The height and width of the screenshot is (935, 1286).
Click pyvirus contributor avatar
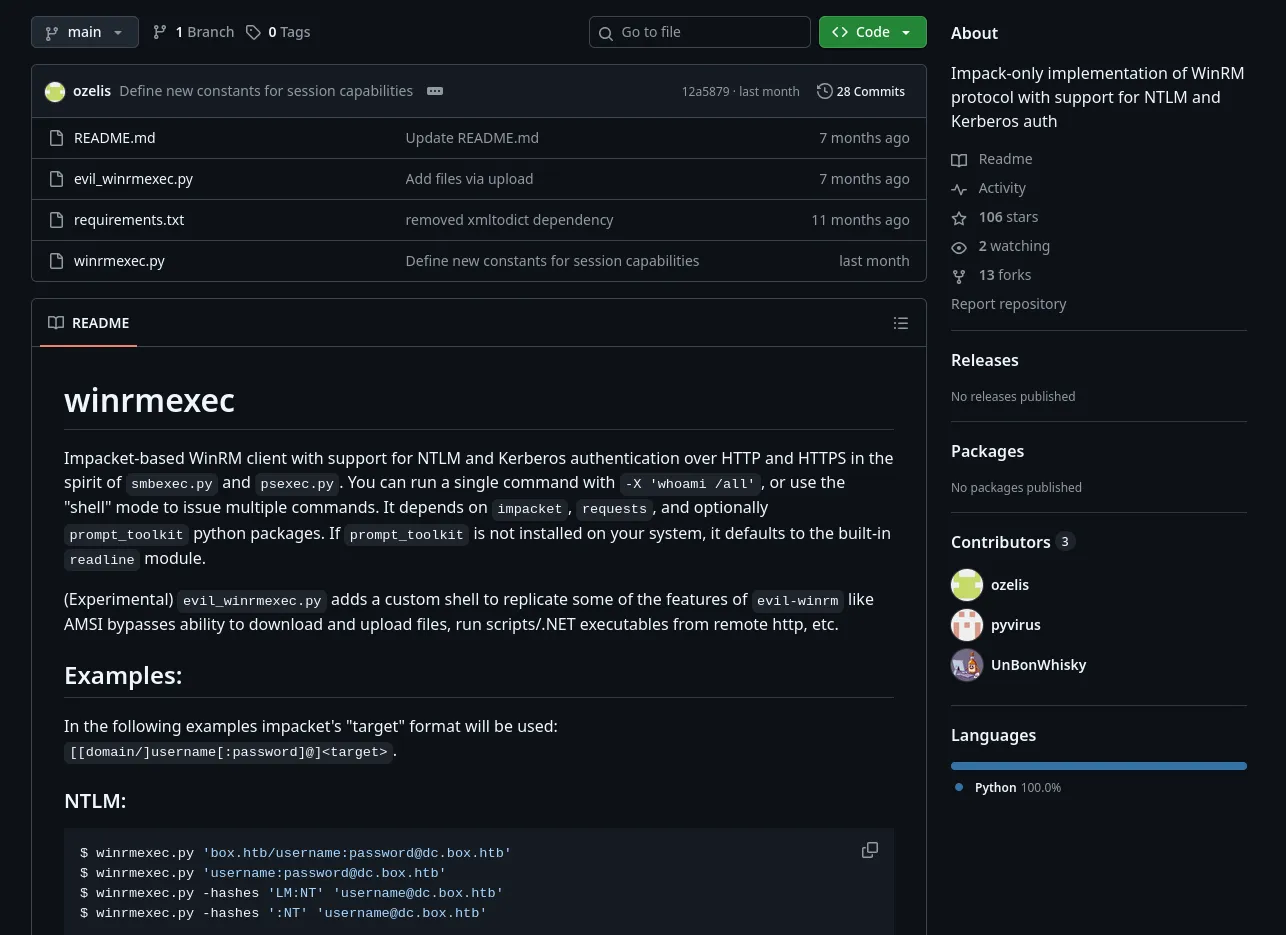click(x=967, y=625)
